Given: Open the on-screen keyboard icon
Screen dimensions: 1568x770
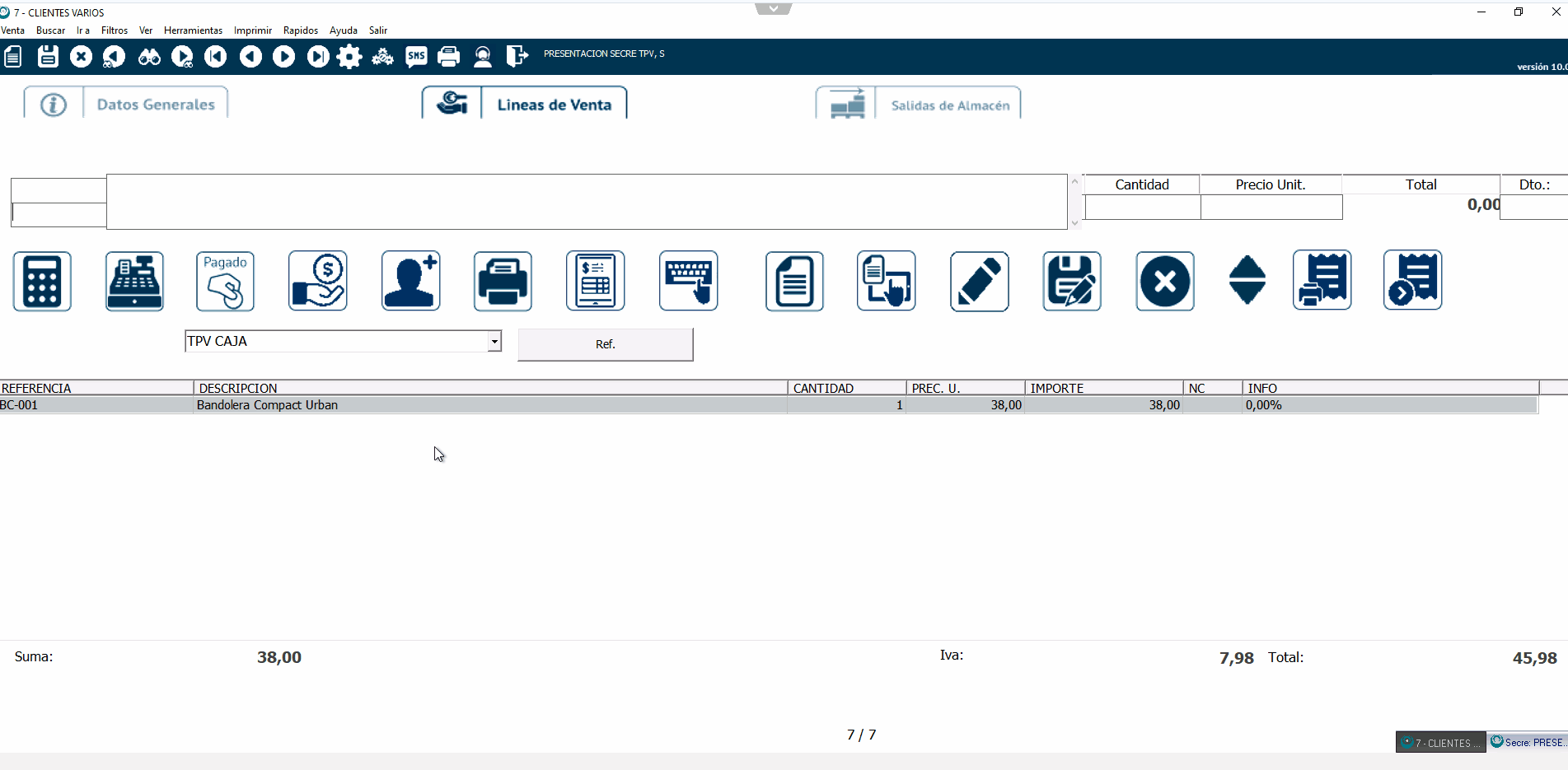Looking at the screenshot, I should tap(688, 282).
